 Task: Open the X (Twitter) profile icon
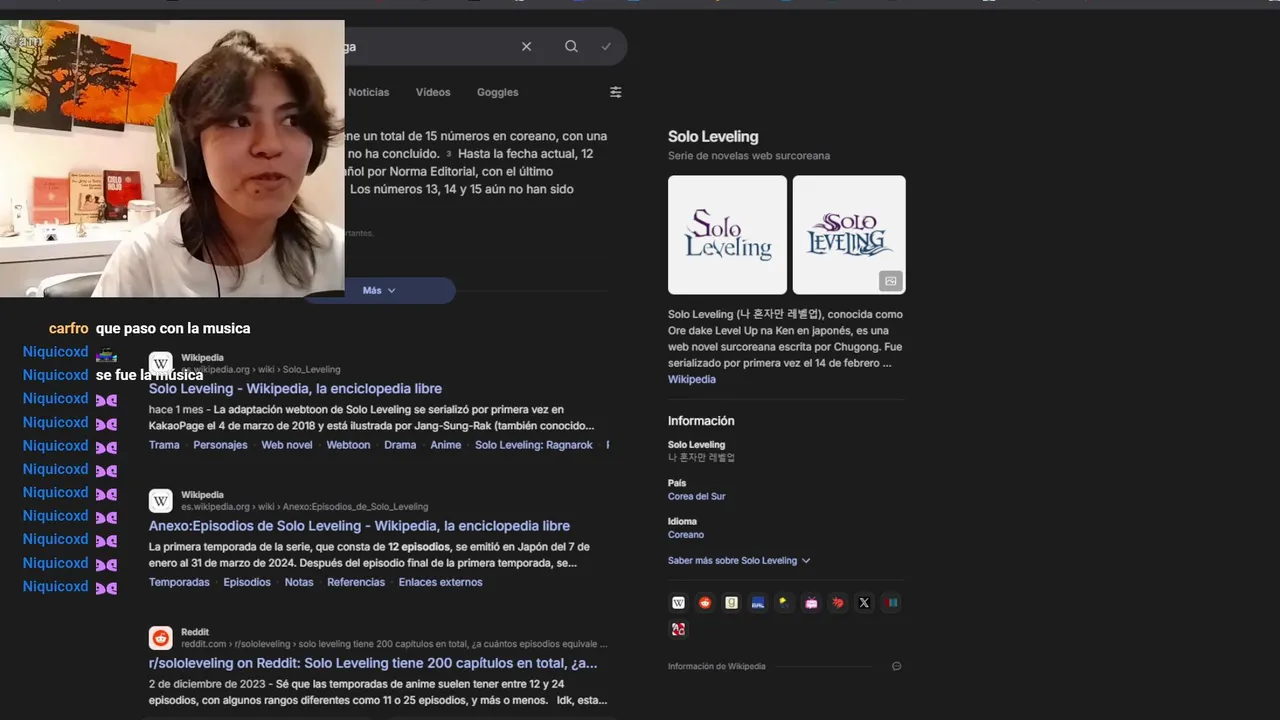864,602
